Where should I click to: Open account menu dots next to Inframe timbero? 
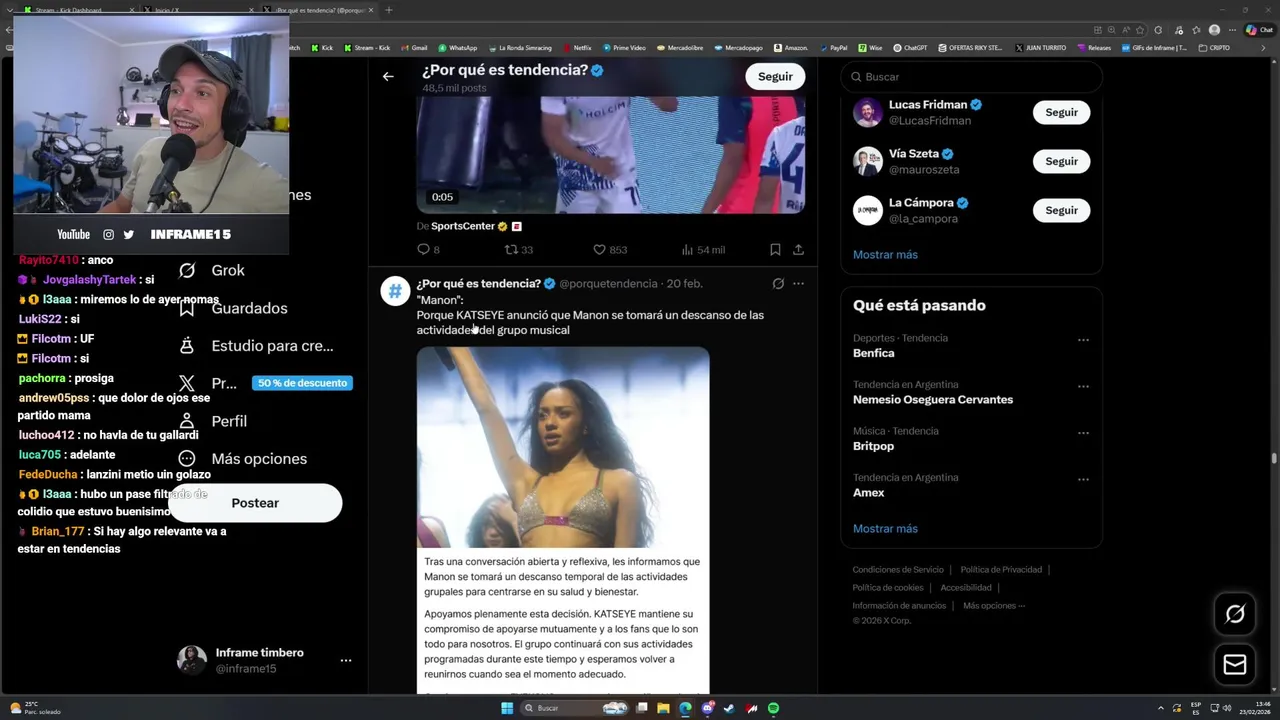(346, 661)
